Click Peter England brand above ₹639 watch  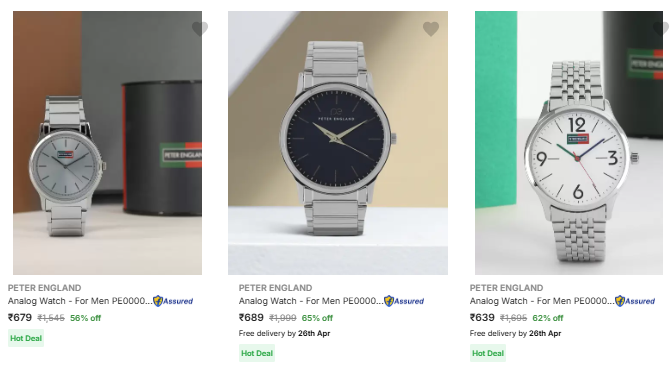tap(507, 288)
